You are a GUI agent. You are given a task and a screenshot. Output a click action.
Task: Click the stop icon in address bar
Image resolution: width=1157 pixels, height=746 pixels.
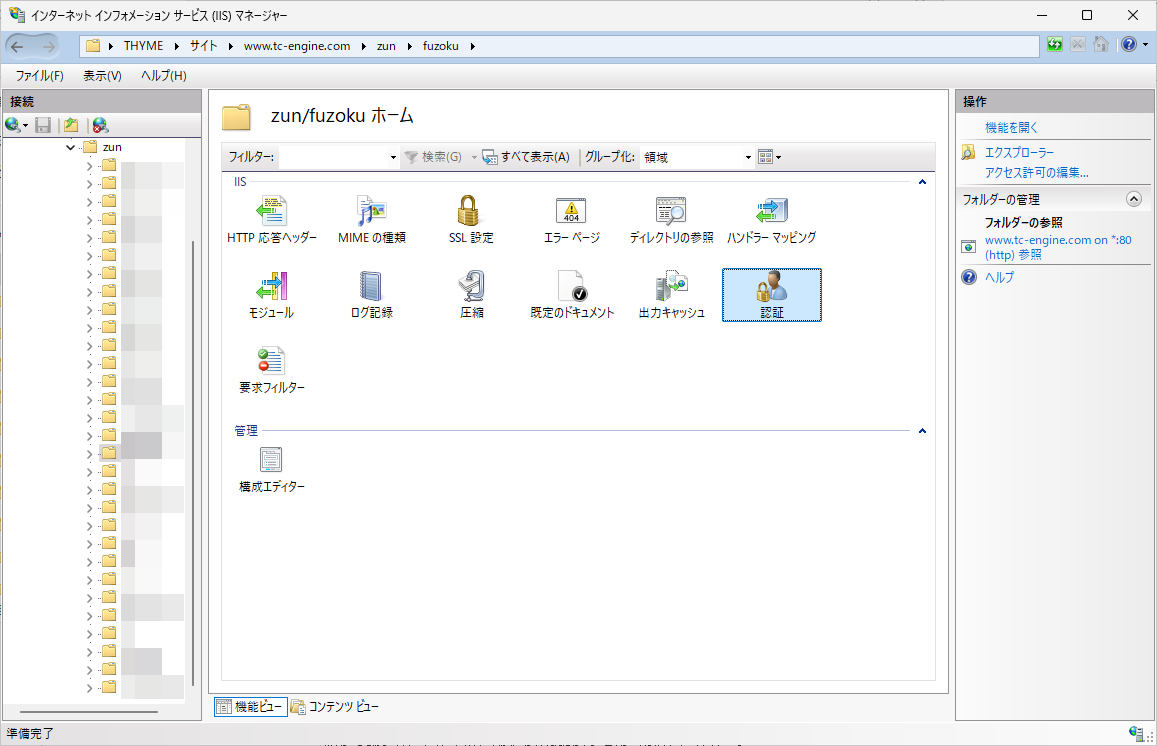[x=1078, y=45]
